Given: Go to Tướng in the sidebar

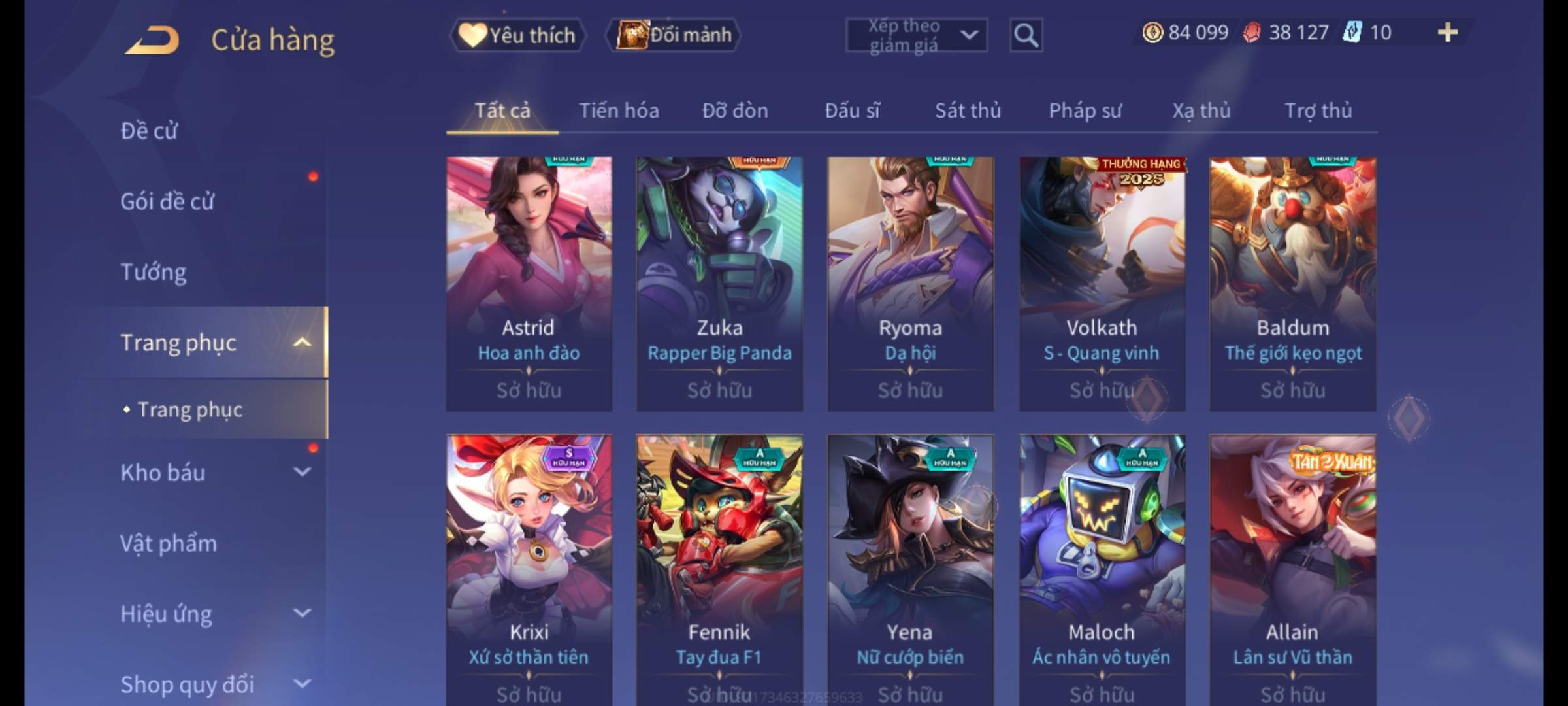Looking at the screenshot, I should [x=153, y=272].
